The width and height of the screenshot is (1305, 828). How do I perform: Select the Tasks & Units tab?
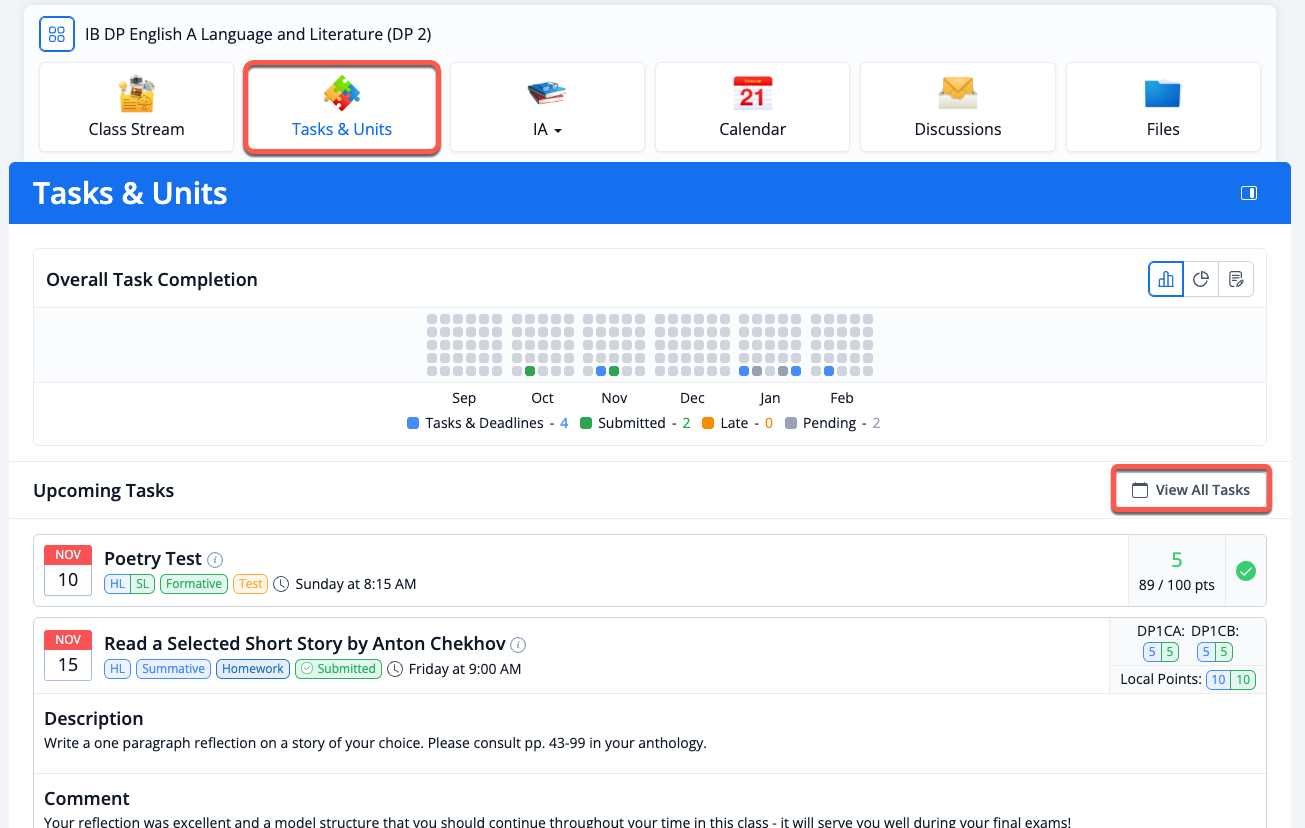341,108
